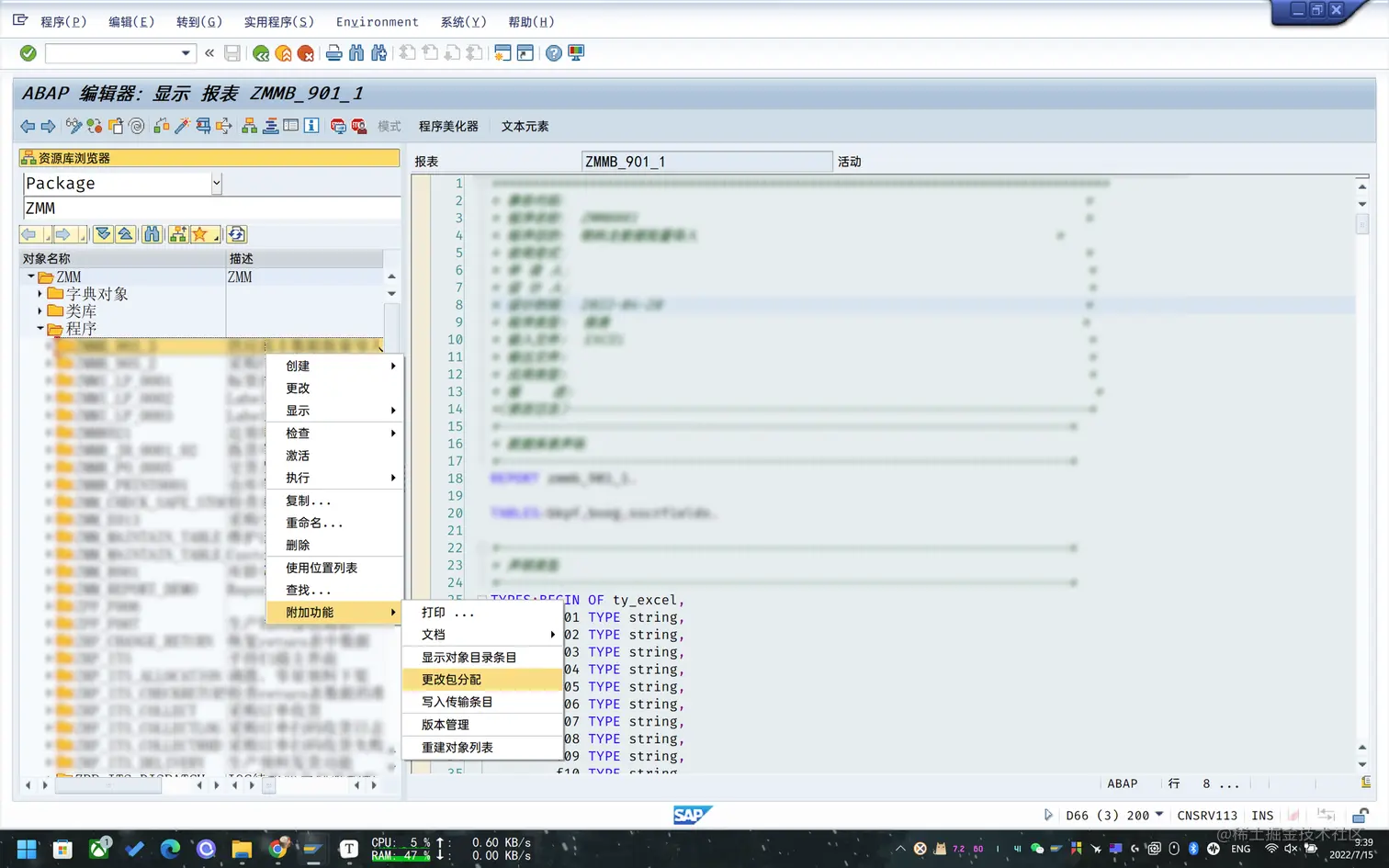This screenshot has height=868, width=1389.
Task: Click the Chrome icon in the taskbar
Action: point(277,848)
